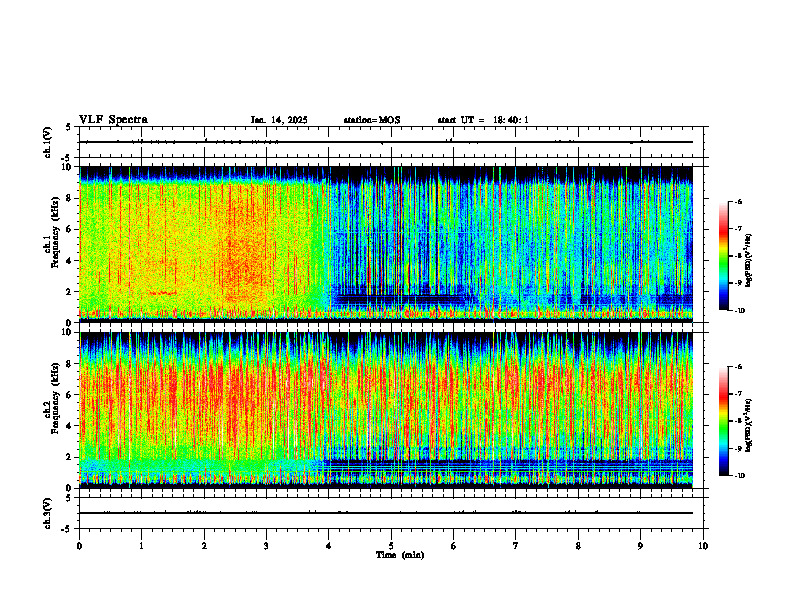Click the -5 tick label on ch.3(V) axis
792x612 pixels.
[67, 529]
